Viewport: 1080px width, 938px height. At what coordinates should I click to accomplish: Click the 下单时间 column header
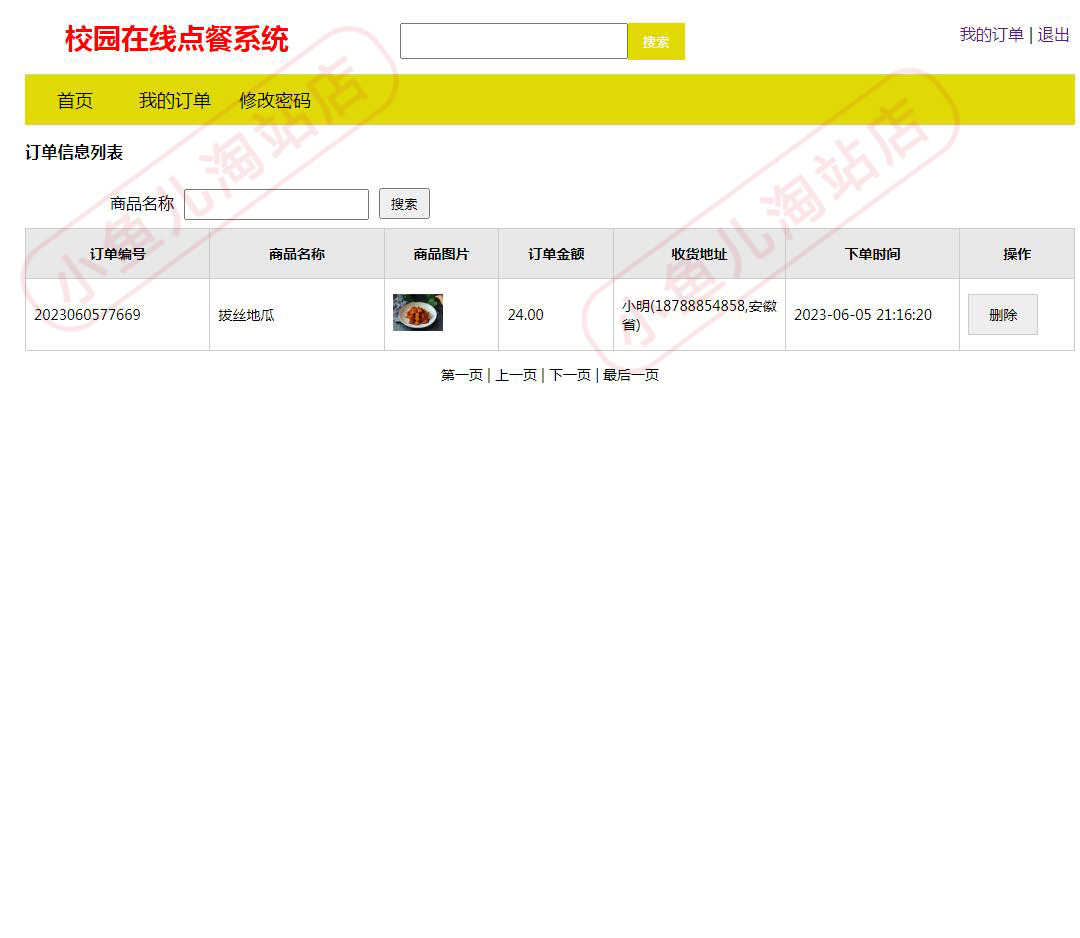tap(873, 254)
